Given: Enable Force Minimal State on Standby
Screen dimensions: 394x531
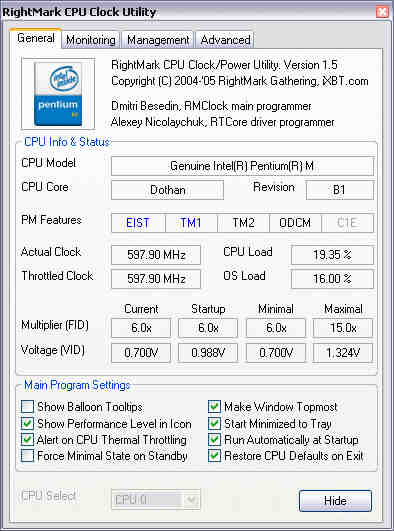Looking at the screenshot, I should click(27, 456).
